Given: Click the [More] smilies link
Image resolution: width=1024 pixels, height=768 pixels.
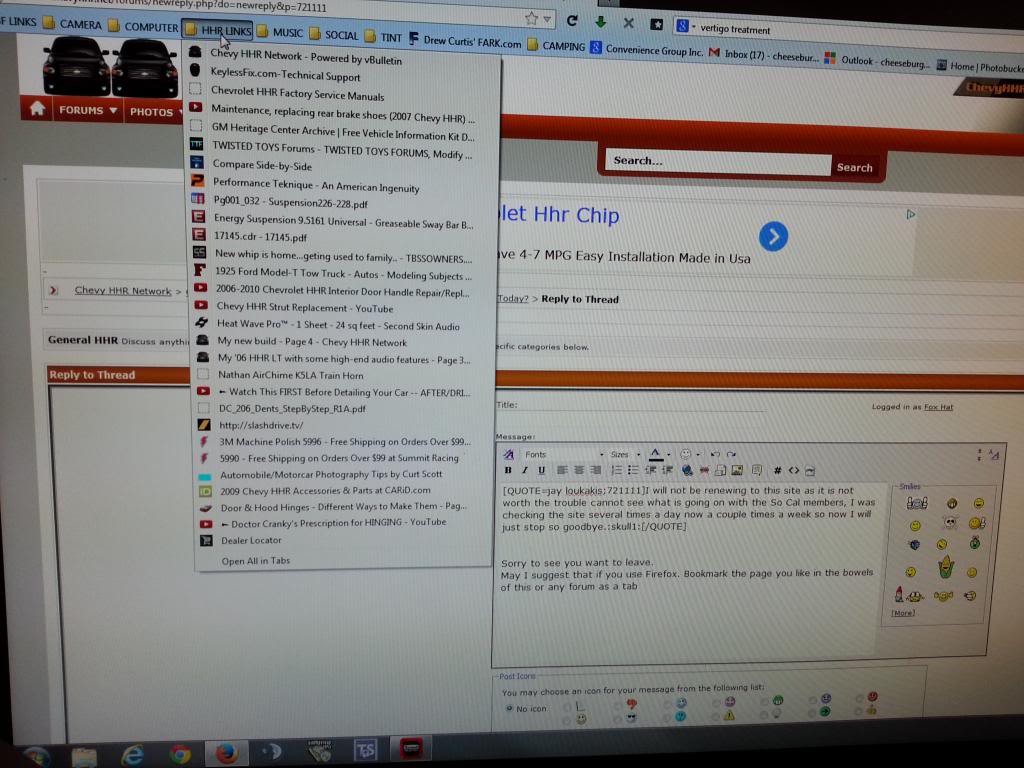Looking at the screenshot, I should coord(902,613).
